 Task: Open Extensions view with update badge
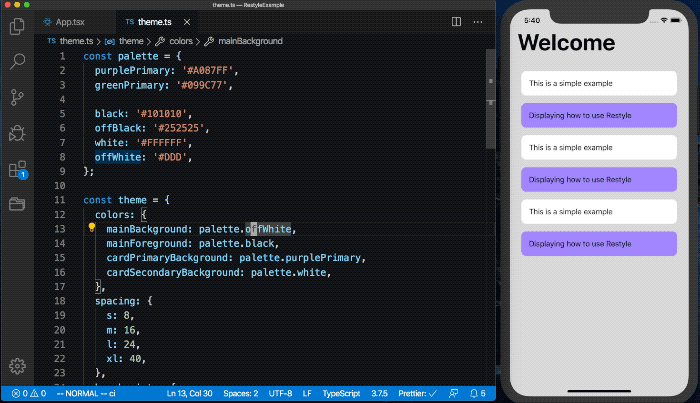(x=18, y=170)
